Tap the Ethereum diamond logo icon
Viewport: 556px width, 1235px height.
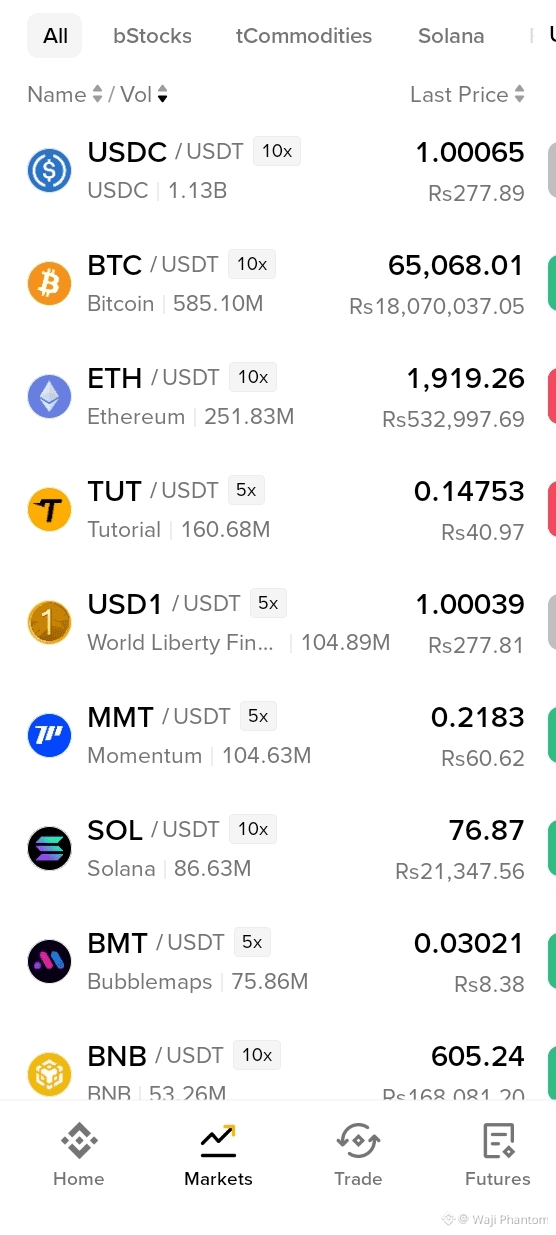click(49, 397)
